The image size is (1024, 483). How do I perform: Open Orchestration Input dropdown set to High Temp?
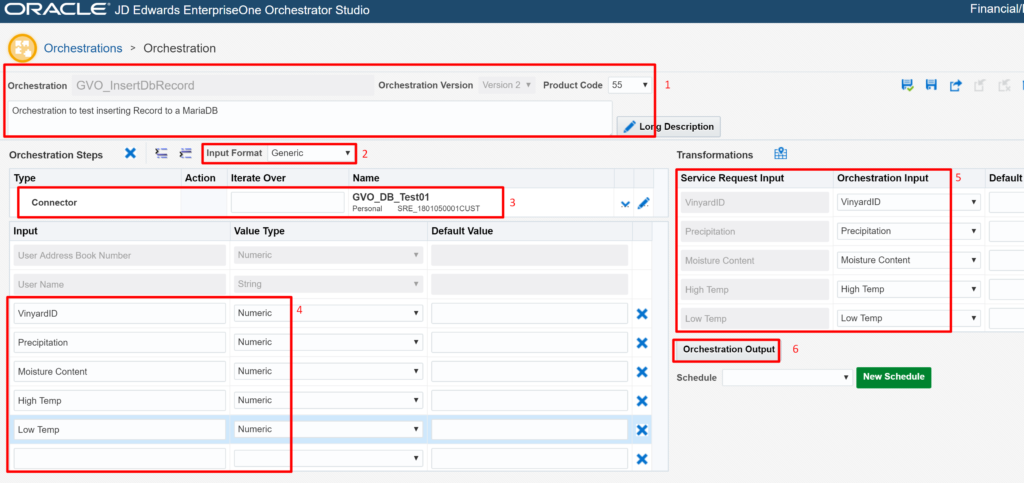[x=909, y=289]
